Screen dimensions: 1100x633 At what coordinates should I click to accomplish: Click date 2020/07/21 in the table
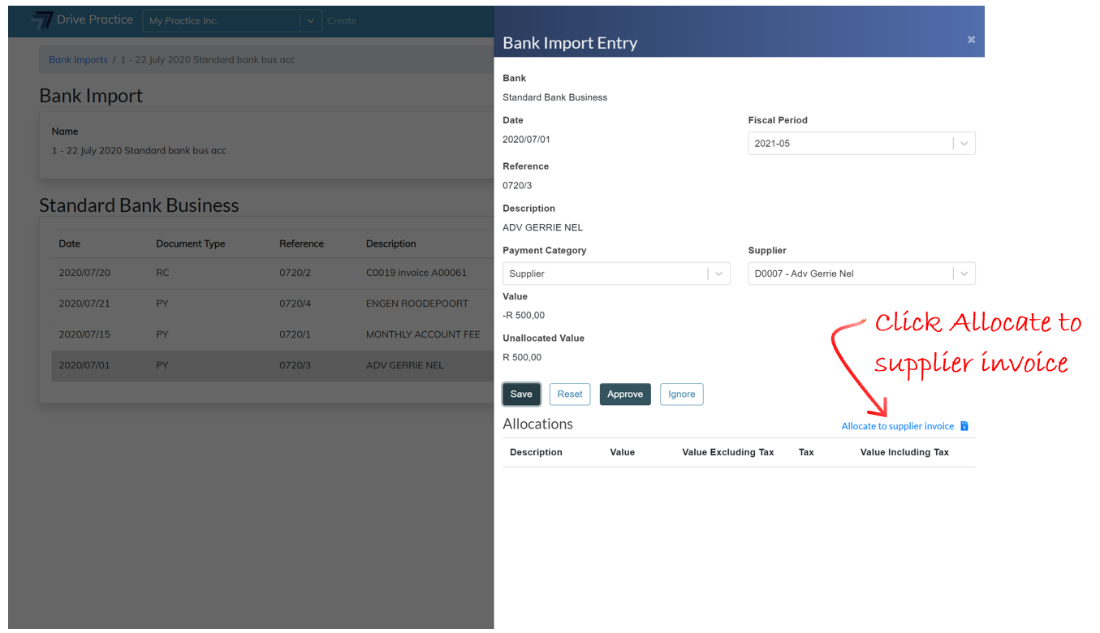click(x=84, y=303)
